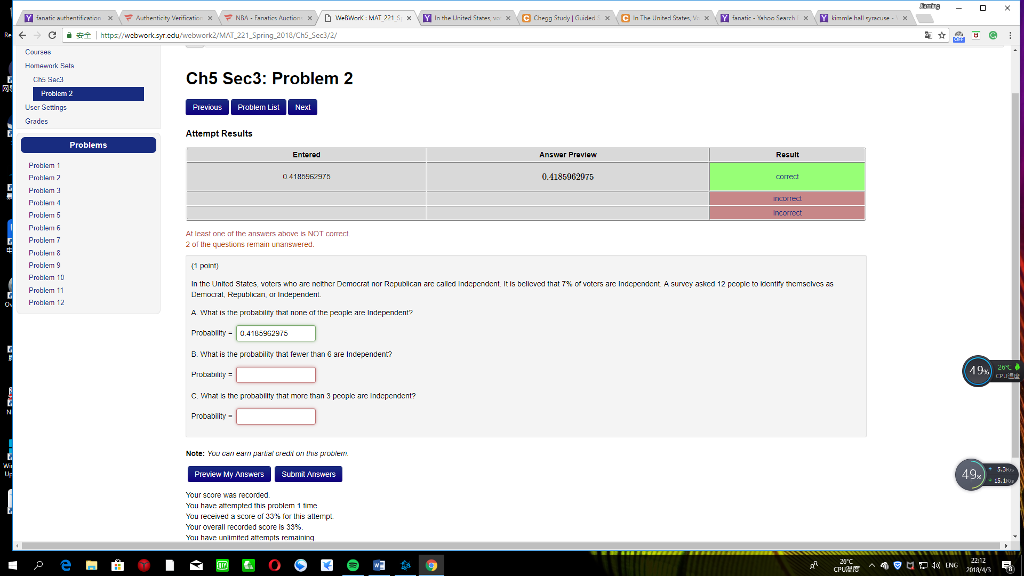Open Problem 5 in the sidebar
1024x576 pixels.
(44, 215)
